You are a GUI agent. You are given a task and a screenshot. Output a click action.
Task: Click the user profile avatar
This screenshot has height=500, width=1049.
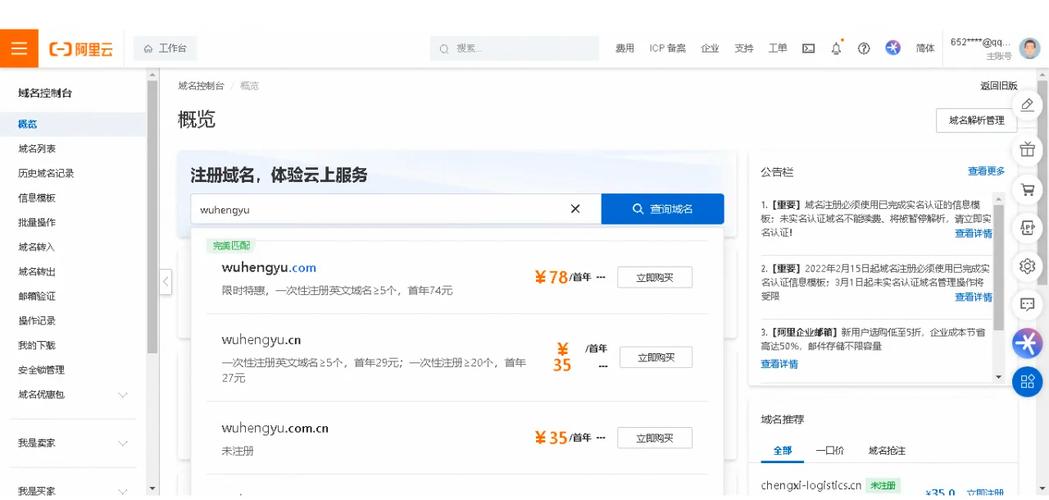coord(1029,48)
